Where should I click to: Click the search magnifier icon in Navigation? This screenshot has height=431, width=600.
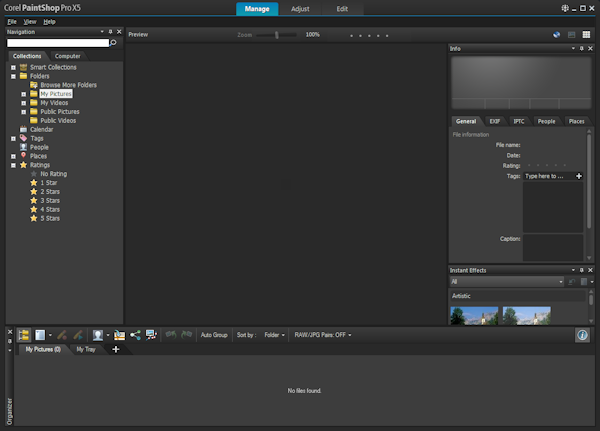point(114,42)
